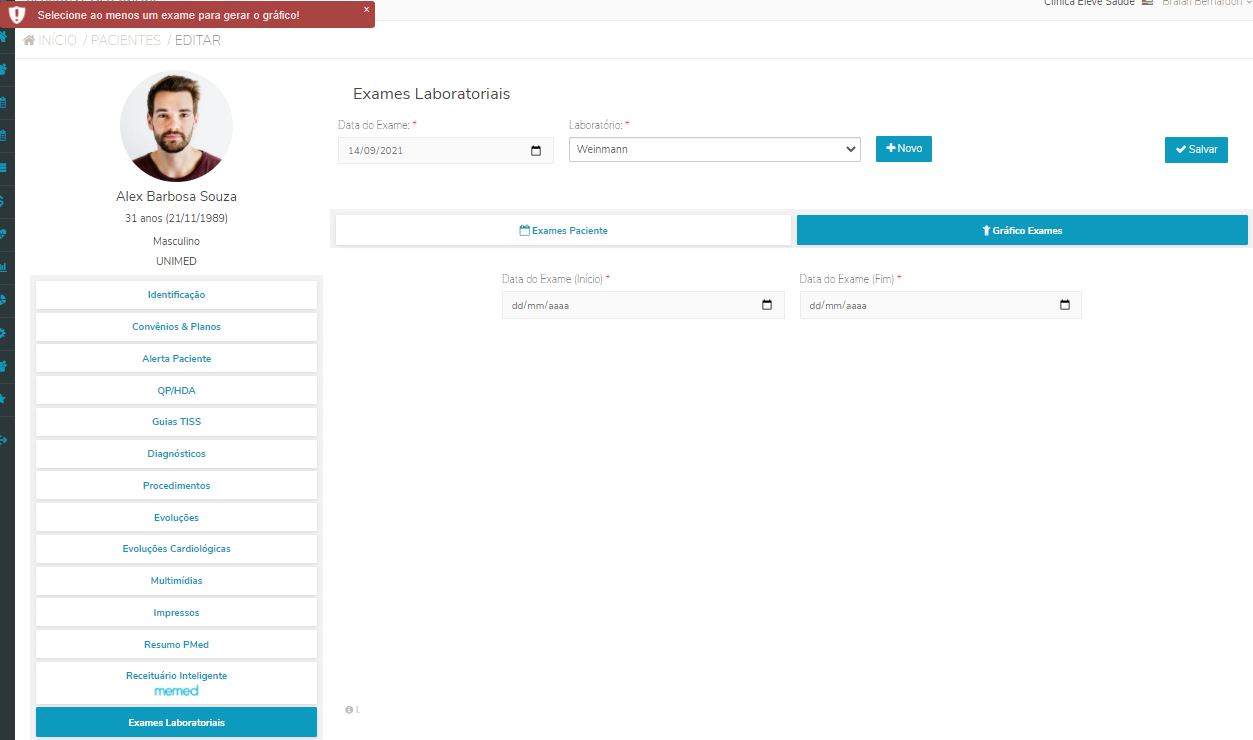Click the info icon at the bottom
This screenshot has height=740, width=1253.
(x=349, y=710)
